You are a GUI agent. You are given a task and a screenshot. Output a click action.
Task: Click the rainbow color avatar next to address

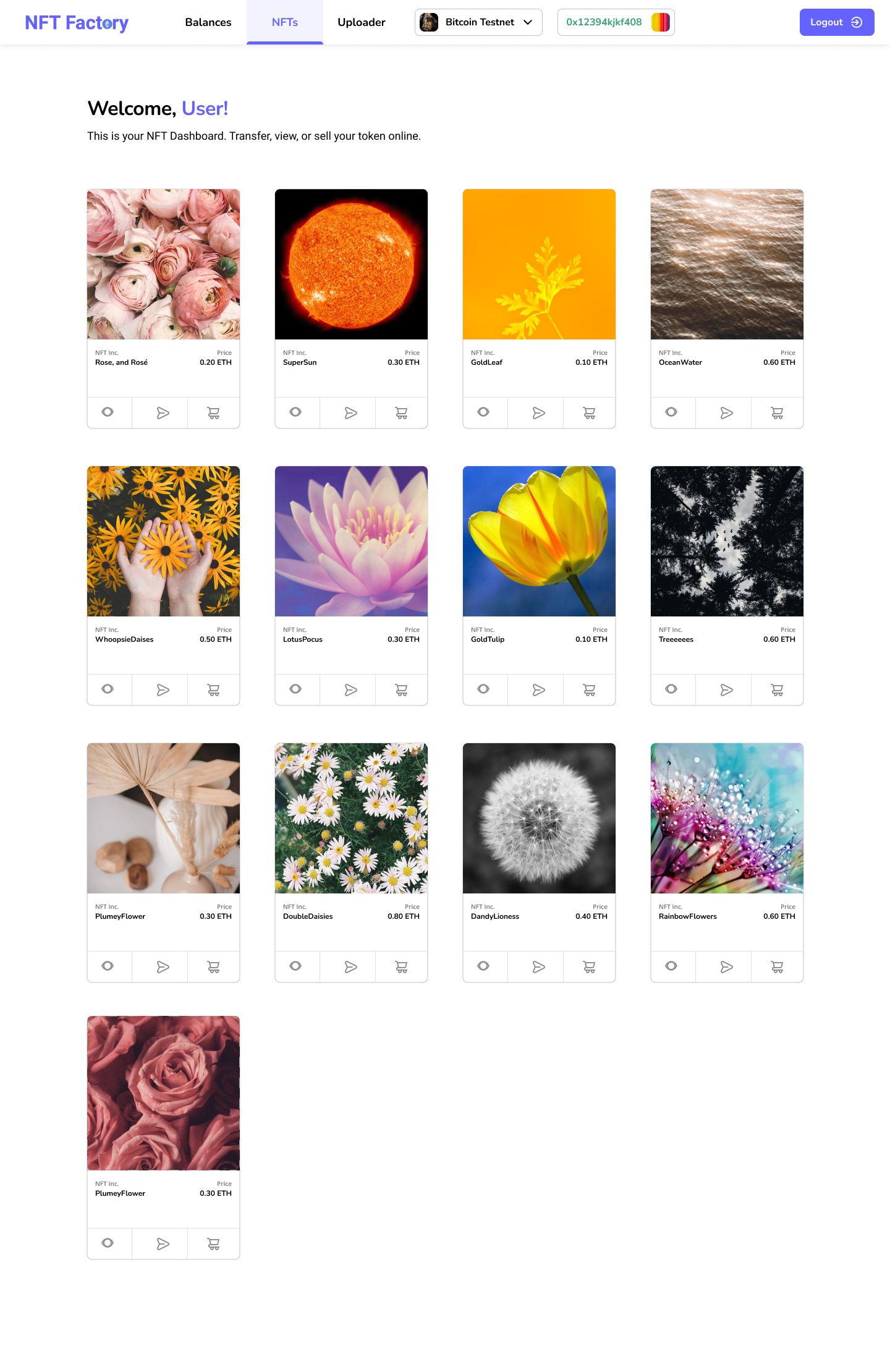660,22
